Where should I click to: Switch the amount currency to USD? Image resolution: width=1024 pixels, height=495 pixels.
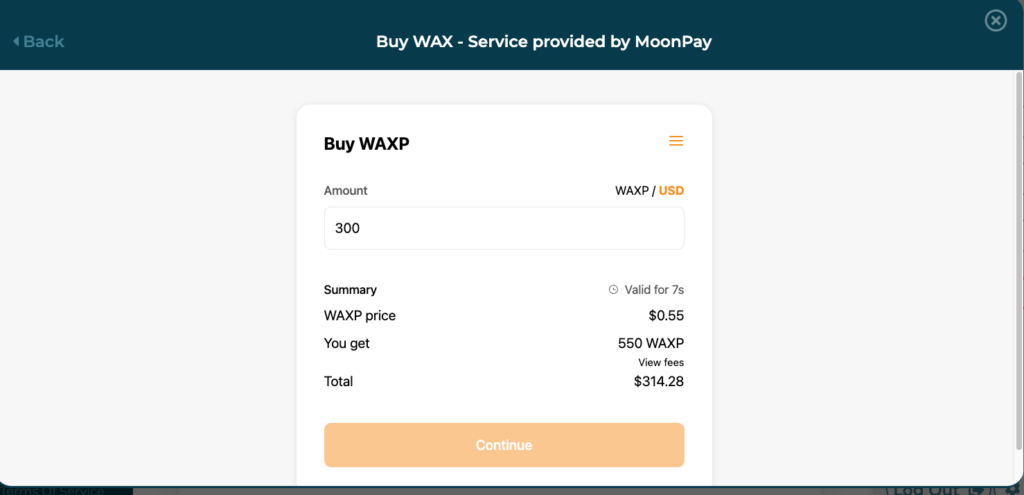(671, 190)
